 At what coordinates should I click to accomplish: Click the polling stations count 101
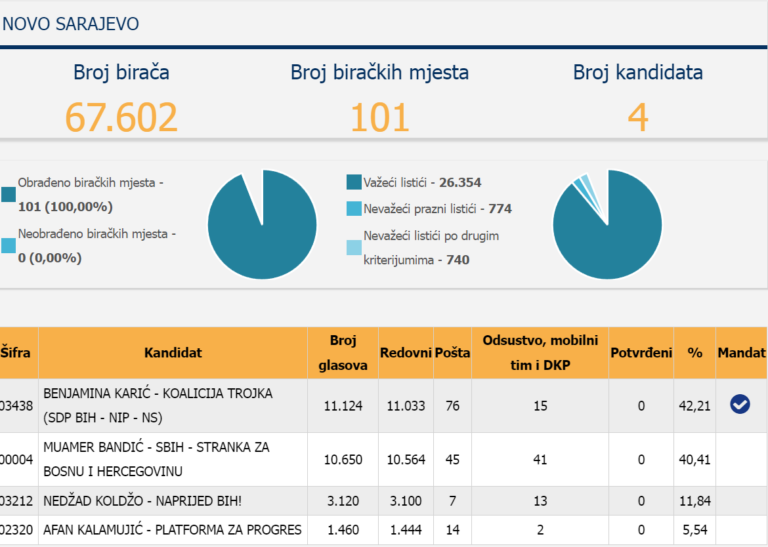click(x=380, y=118)
